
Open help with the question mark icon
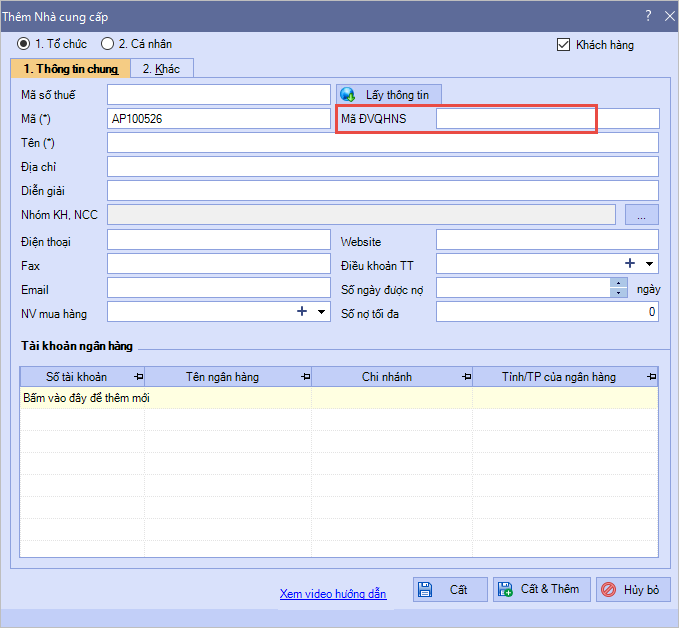646,17
